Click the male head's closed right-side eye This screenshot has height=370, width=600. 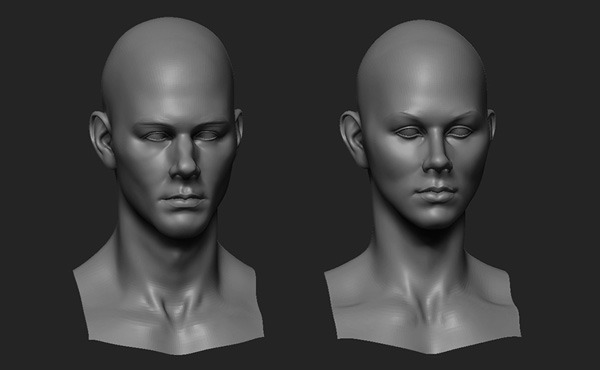click(207, 135)
